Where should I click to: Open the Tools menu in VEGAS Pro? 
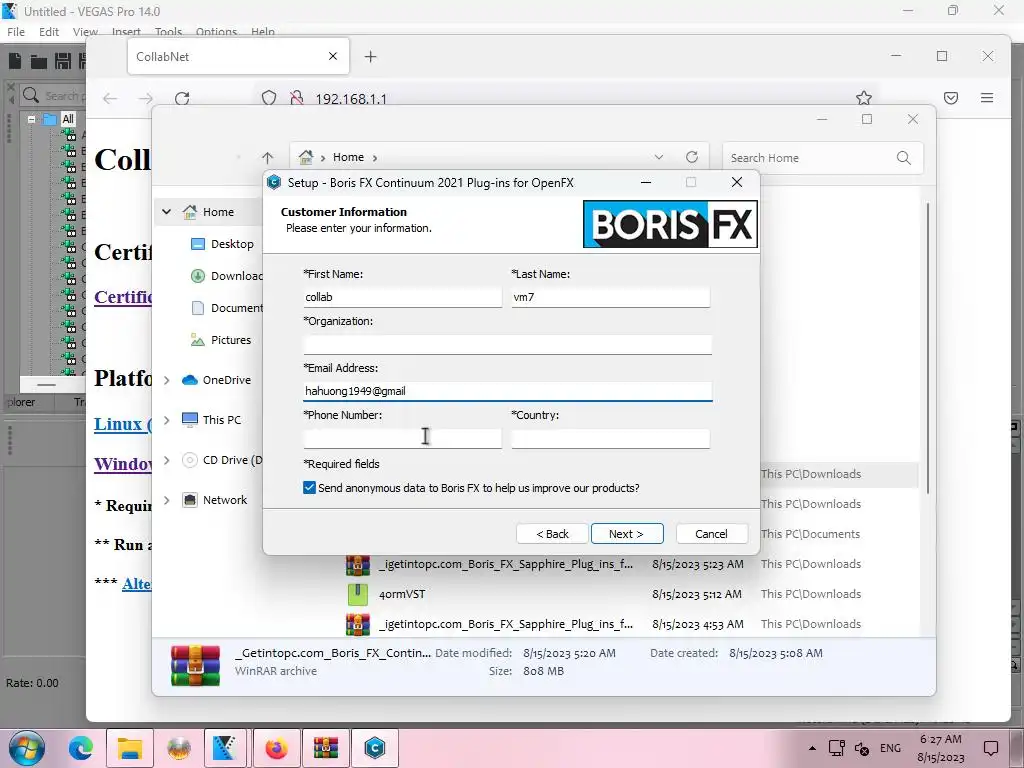(x=168, y=31)
